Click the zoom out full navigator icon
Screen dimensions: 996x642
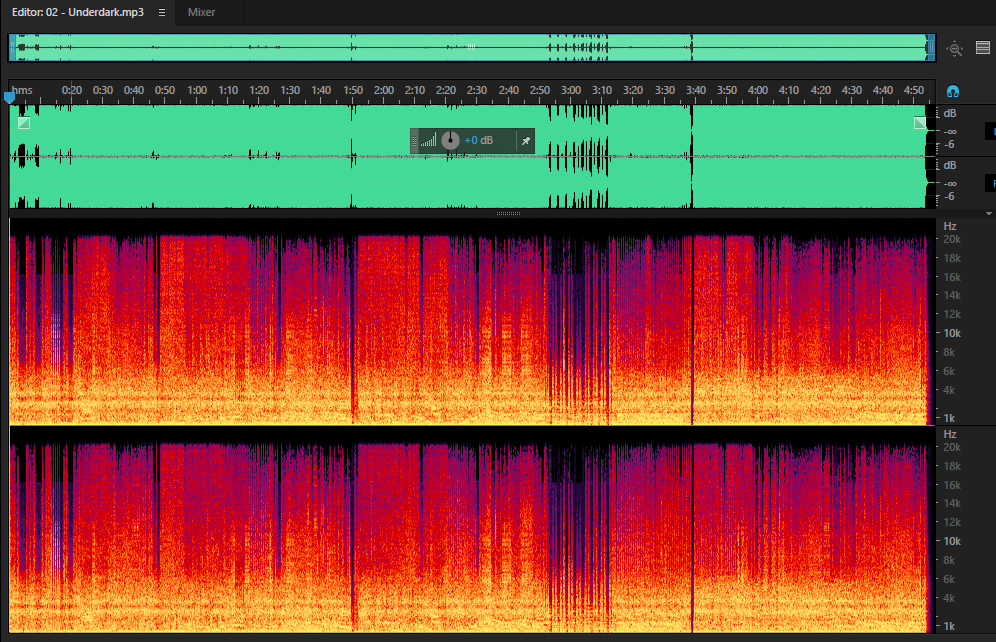coord(955,48)
